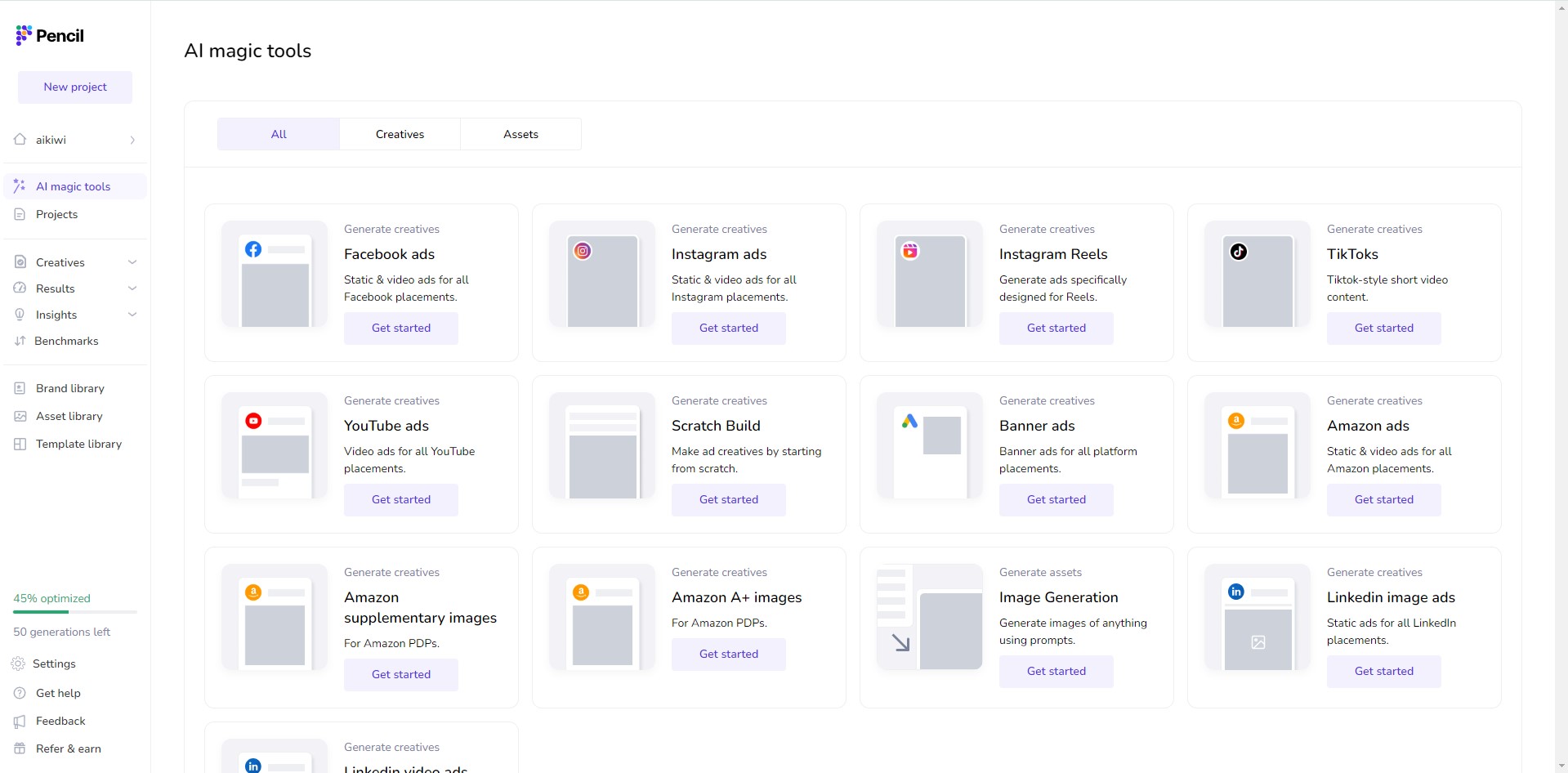Expand the Results sidebar chevron

pos(132,288)
